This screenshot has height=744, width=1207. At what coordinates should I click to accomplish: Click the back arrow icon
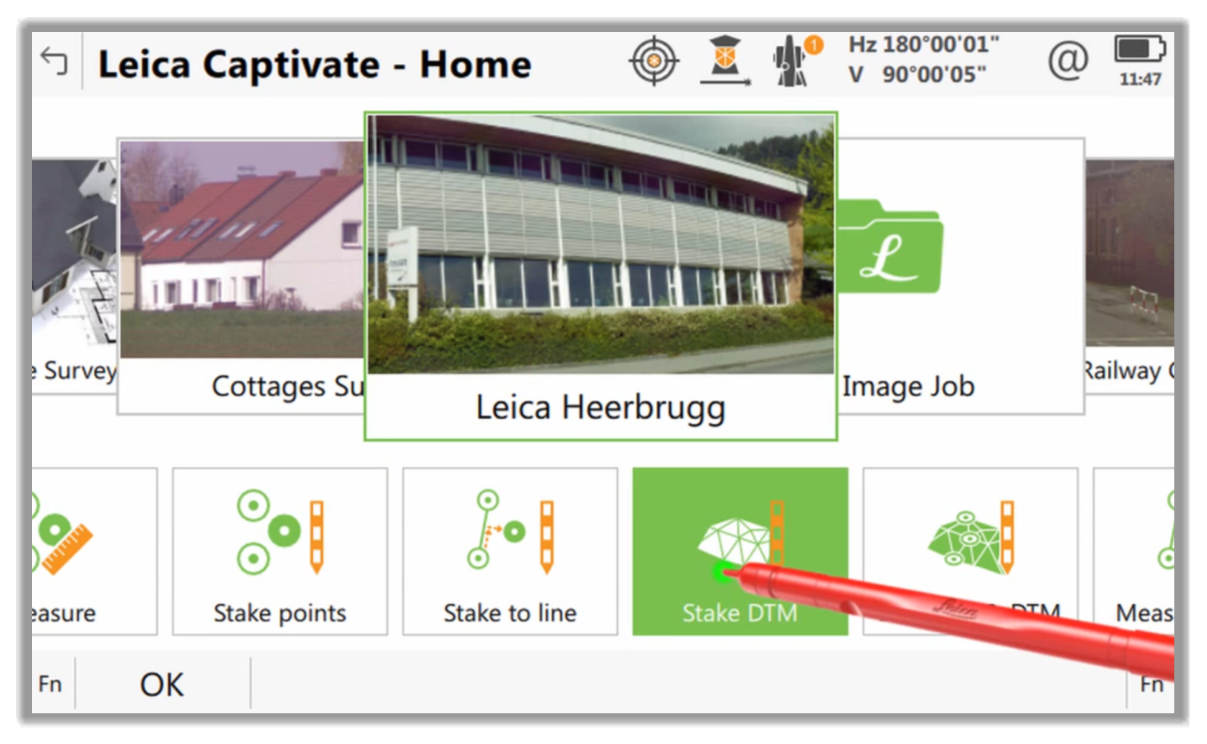54,62
